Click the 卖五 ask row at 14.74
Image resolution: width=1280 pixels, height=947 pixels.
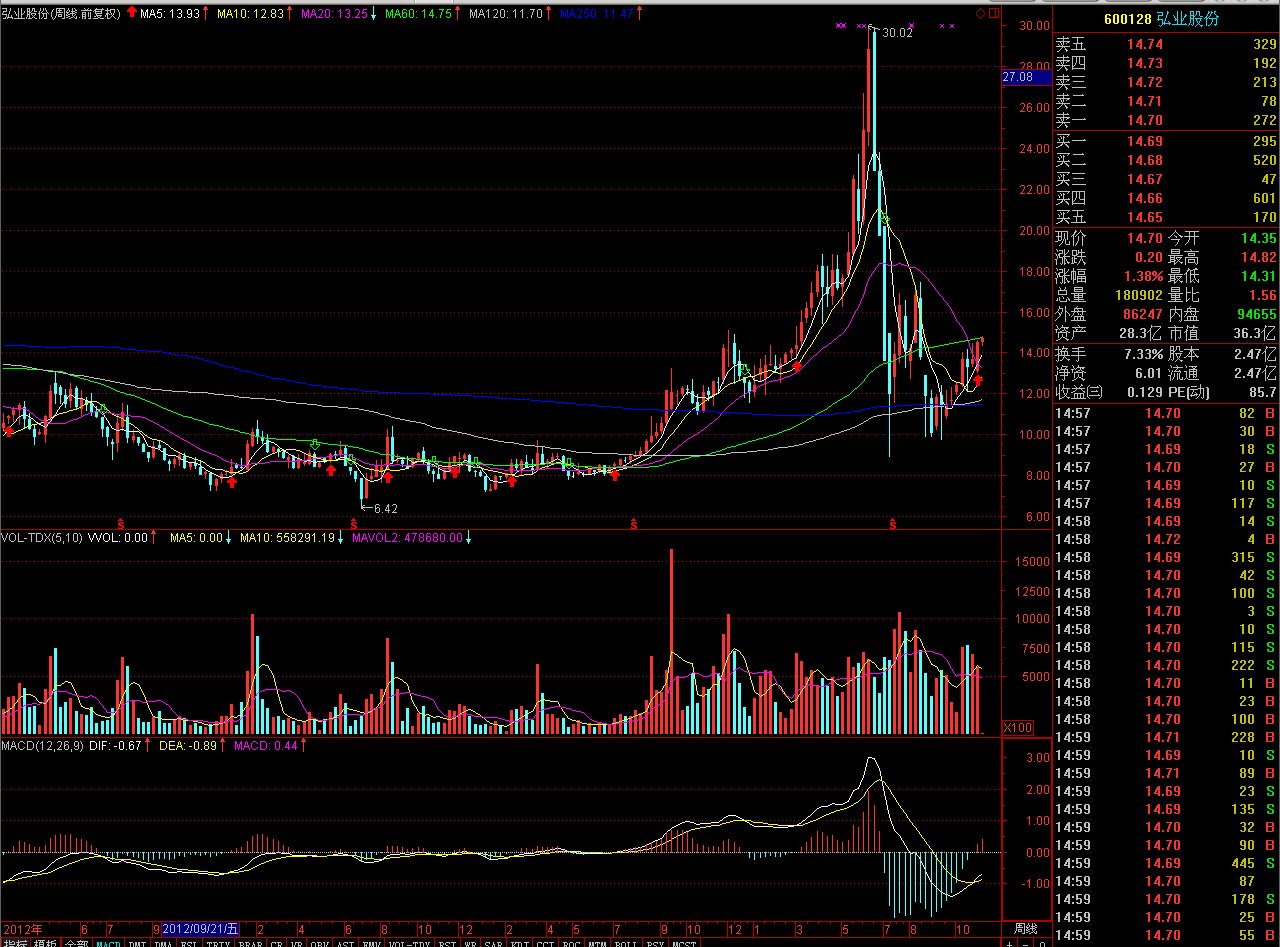click(1166, 45)
